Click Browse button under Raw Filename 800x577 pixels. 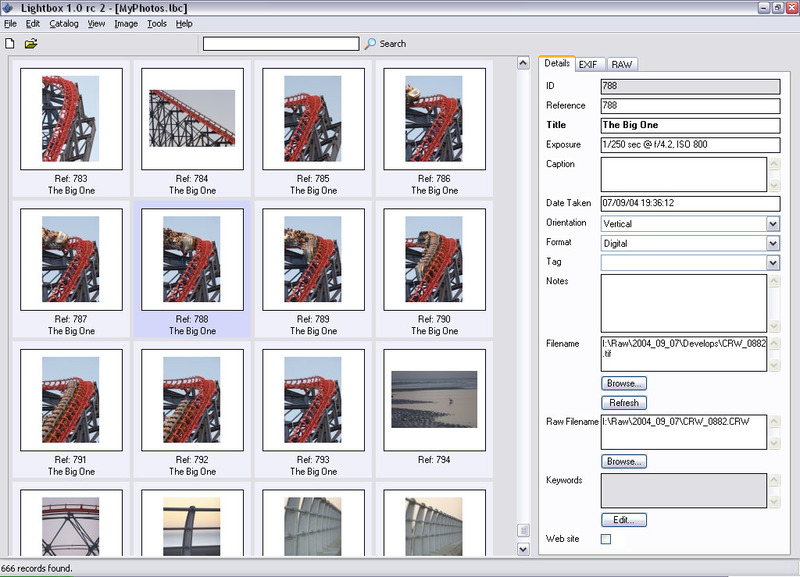[623, 461]
